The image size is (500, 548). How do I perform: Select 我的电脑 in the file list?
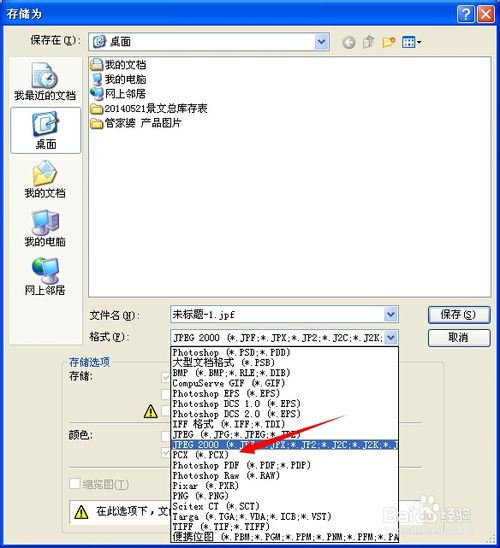[118, 79]
